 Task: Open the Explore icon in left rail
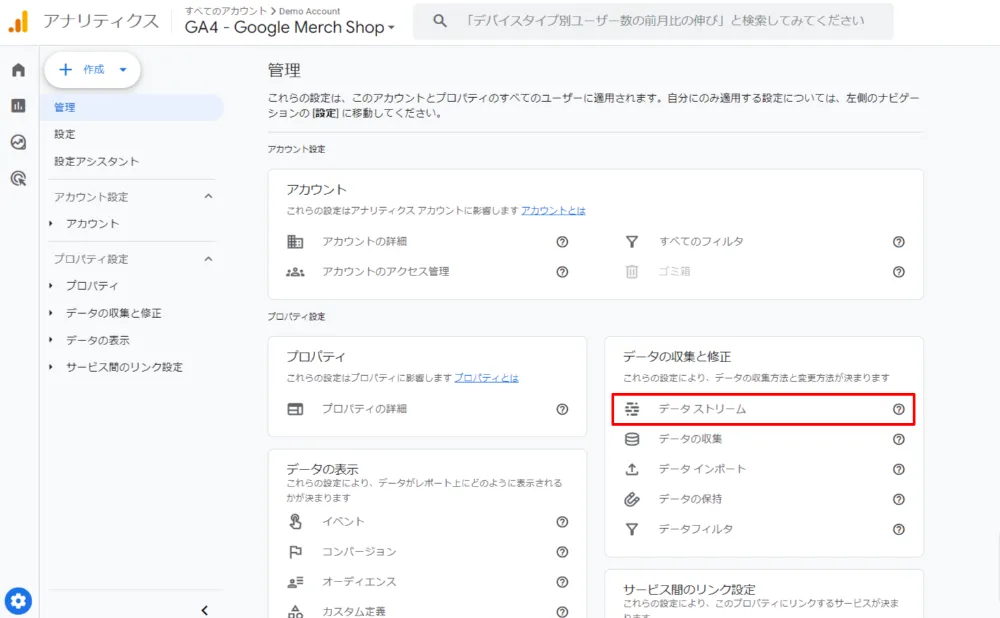tap(18, 142)
